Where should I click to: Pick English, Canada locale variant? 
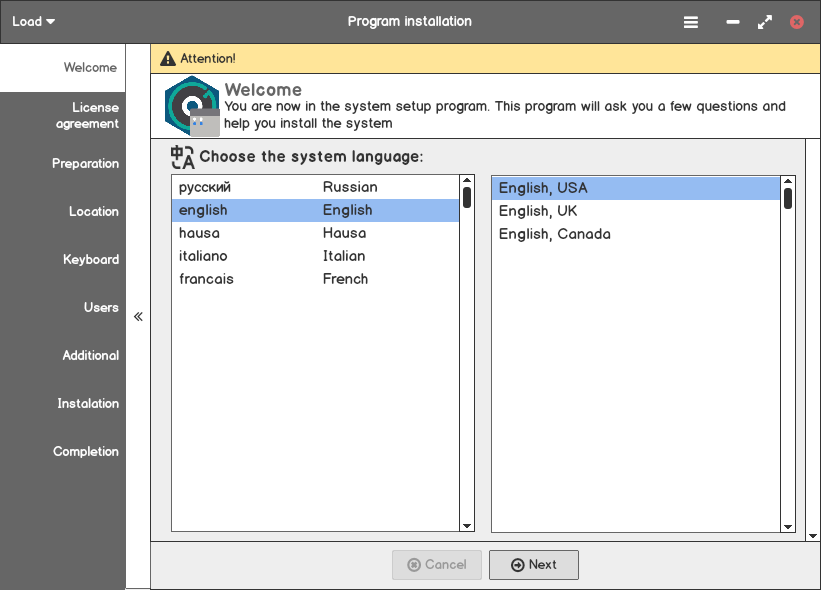[x=554, y=234]
